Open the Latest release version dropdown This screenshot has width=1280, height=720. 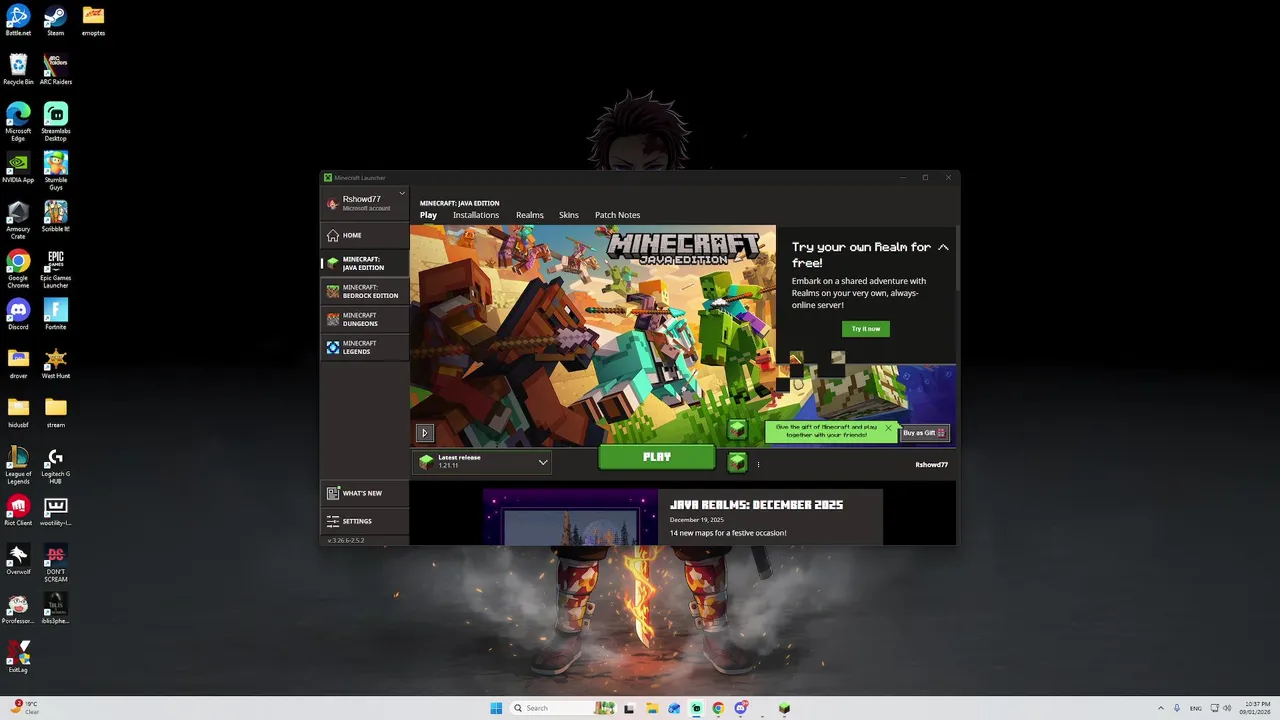(x=484, y=462)
